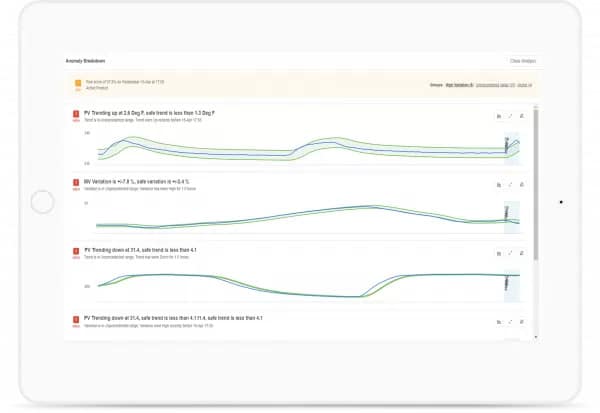Screen dimensions: 600x413
Task: Click expand icon on PV Trending up row
Action: 510,116
